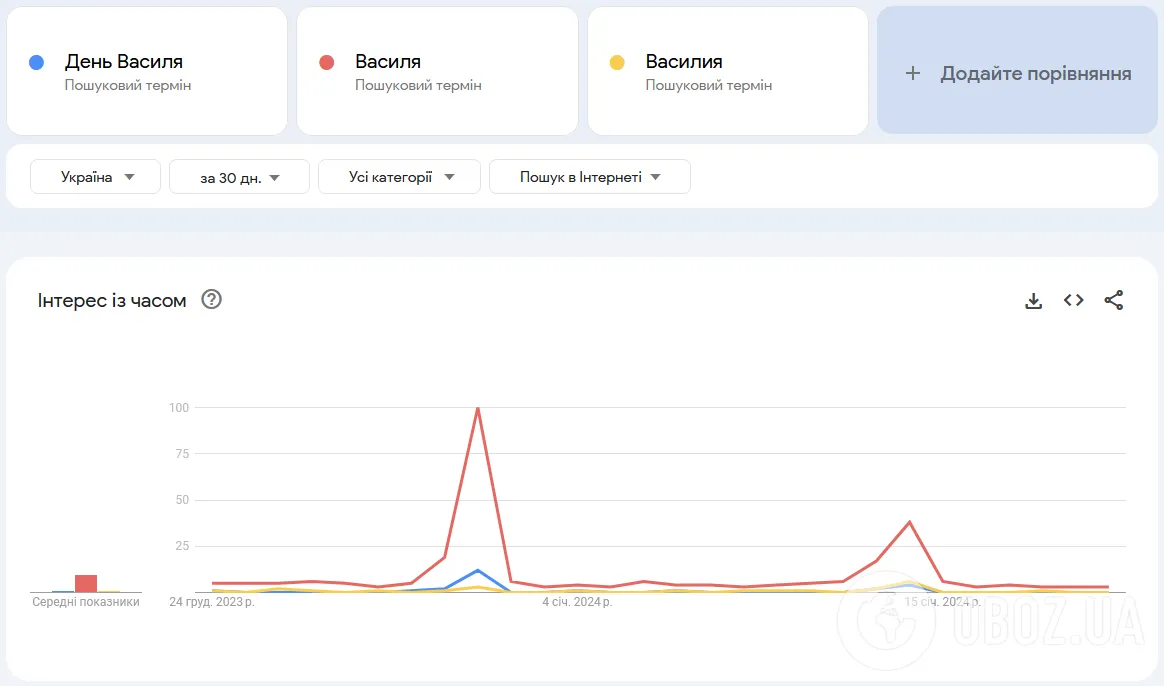Viewport: 1164px width, 686px height.
Task: Open the за 30 дн. time range dropdown
Action: (239, 177)
